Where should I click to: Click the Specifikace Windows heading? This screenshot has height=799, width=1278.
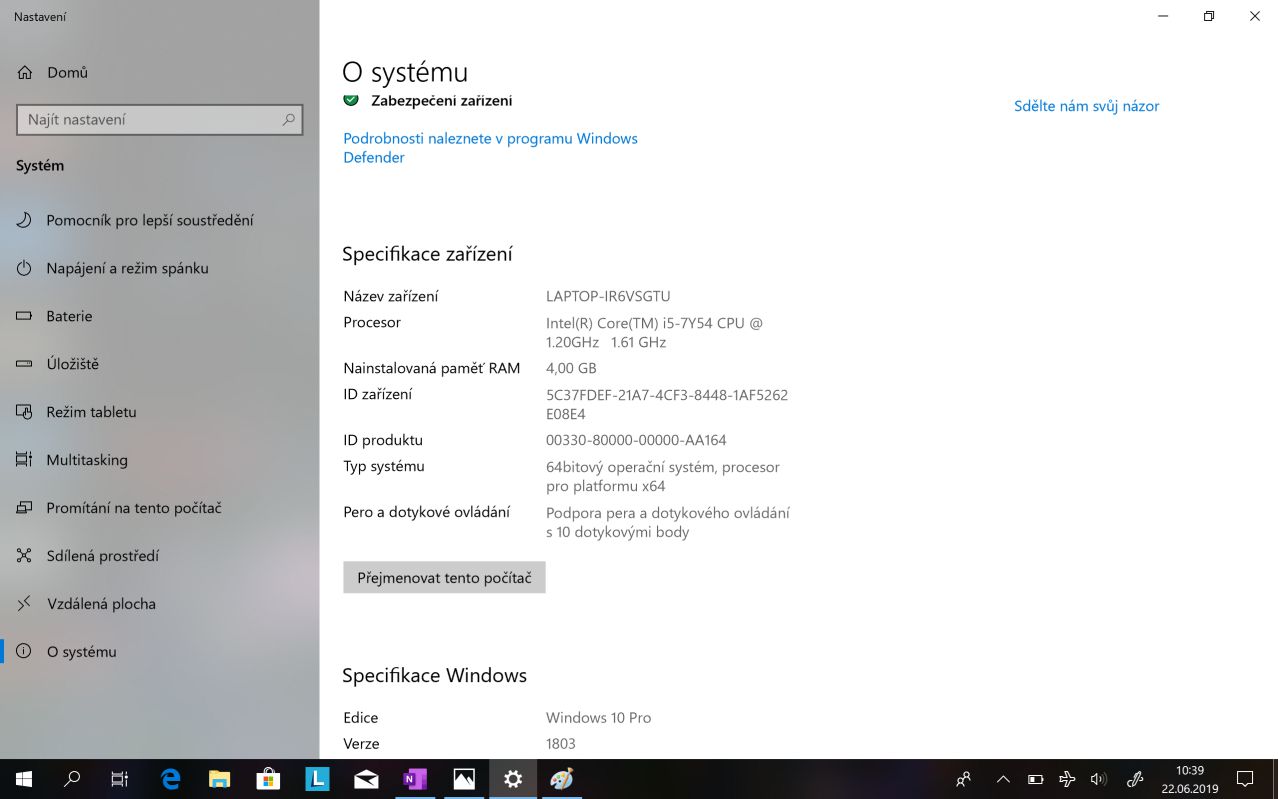click(434, 676)
